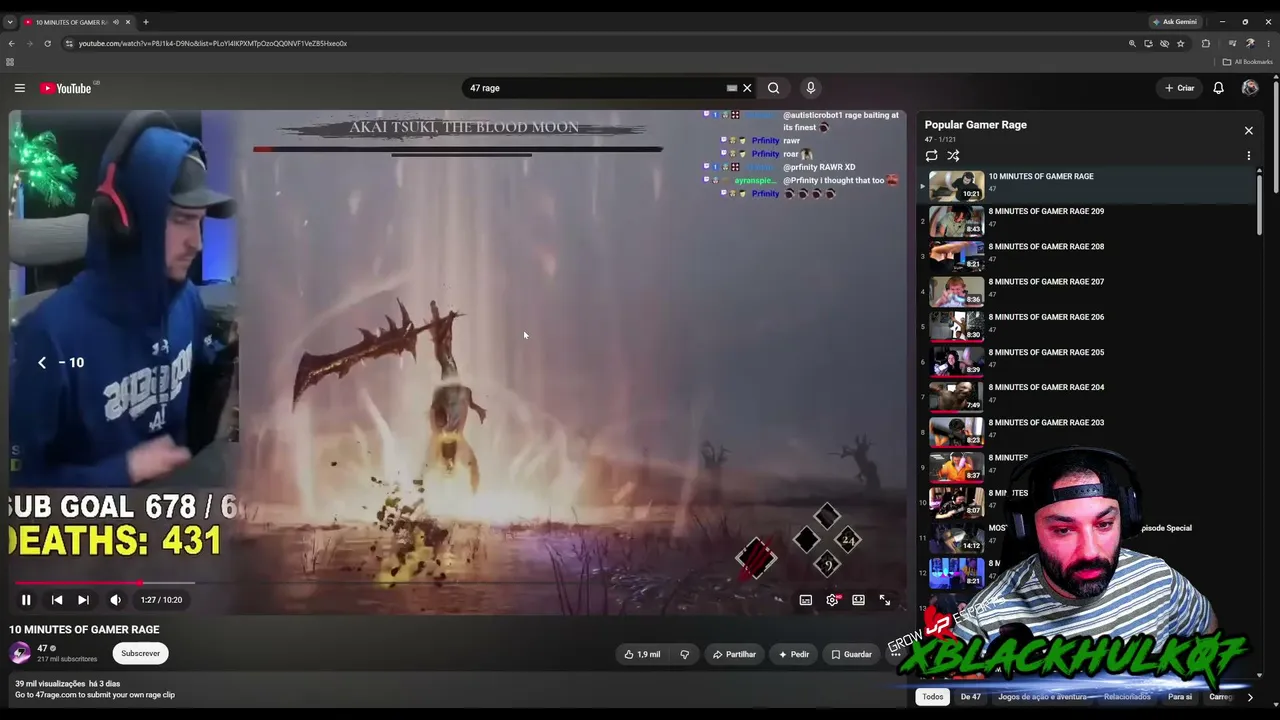Open the YouTube guide hamburger menu

click(19, 88)
